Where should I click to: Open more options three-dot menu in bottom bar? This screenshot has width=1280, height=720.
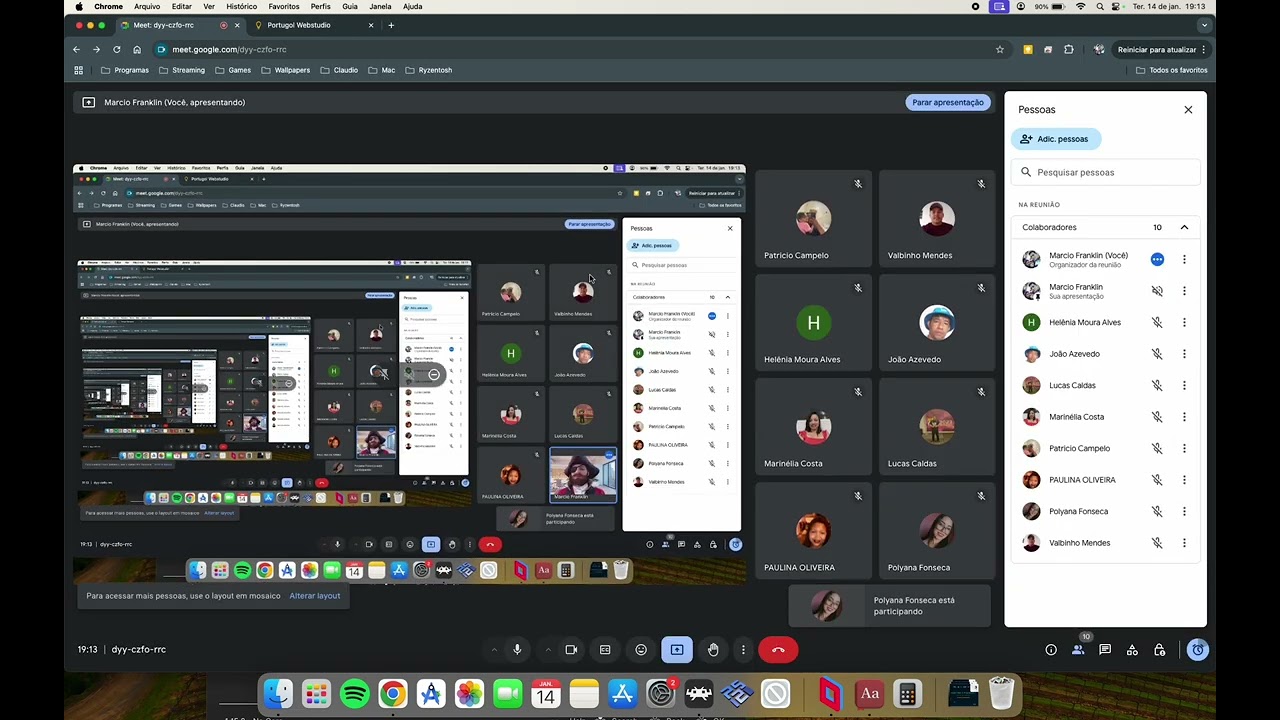coord(743,650)
